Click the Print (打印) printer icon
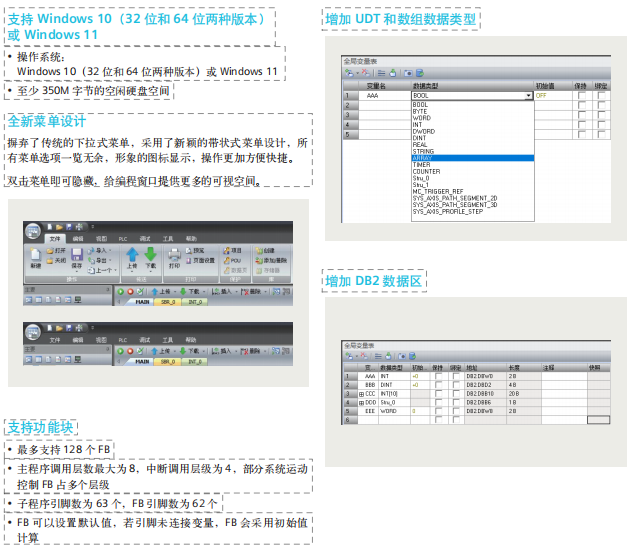The width and height of the screenshot is (640, 552). click(x=175, y=255)
